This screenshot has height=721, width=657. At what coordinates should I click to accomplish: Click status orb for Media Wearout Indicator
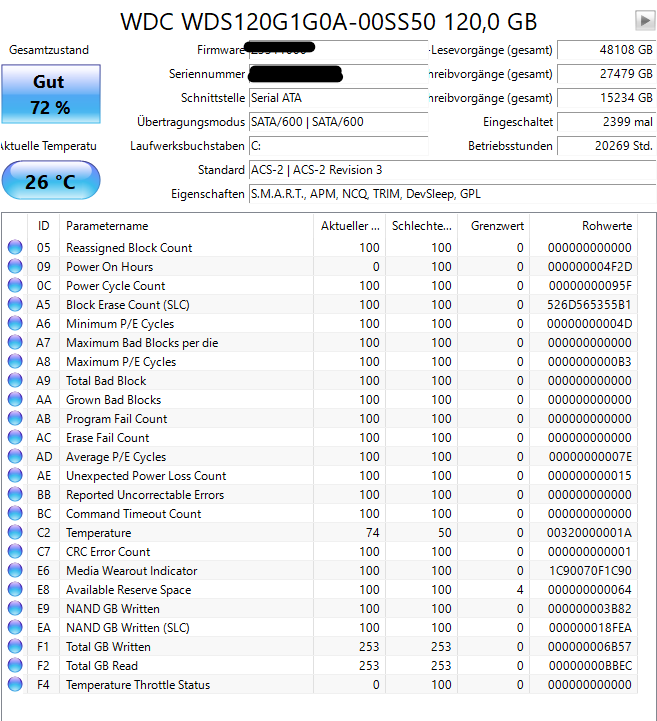click(x=15, y=571)
